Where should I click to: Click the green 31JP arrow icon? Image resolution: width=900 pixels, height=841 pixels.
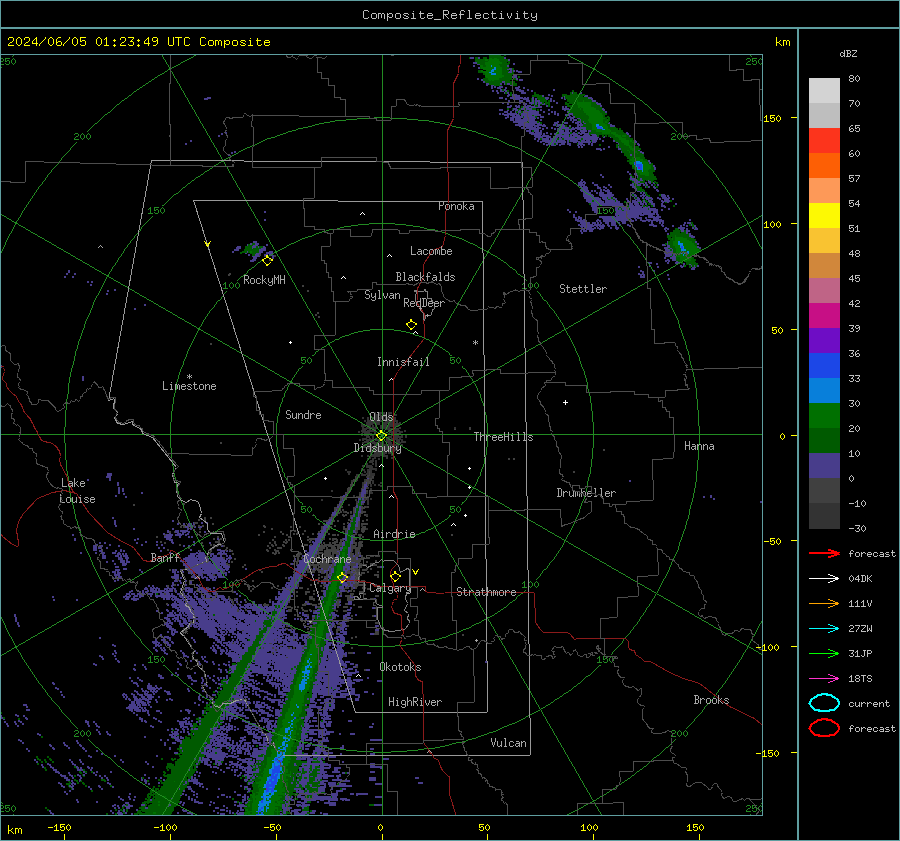click(824, 653)
